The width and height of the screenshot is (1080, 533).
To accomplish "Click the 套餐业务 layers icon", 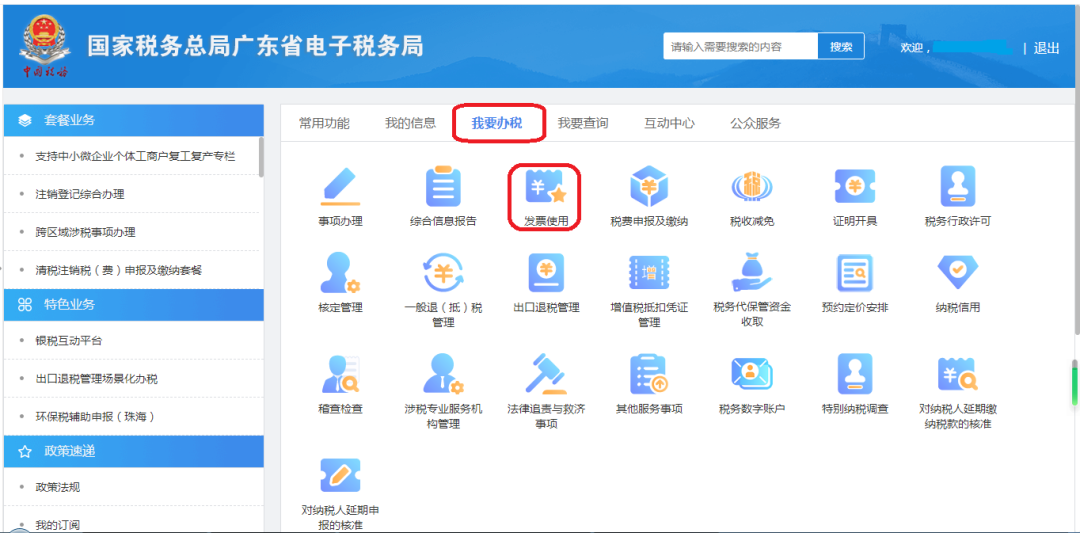I will point(25,121).
